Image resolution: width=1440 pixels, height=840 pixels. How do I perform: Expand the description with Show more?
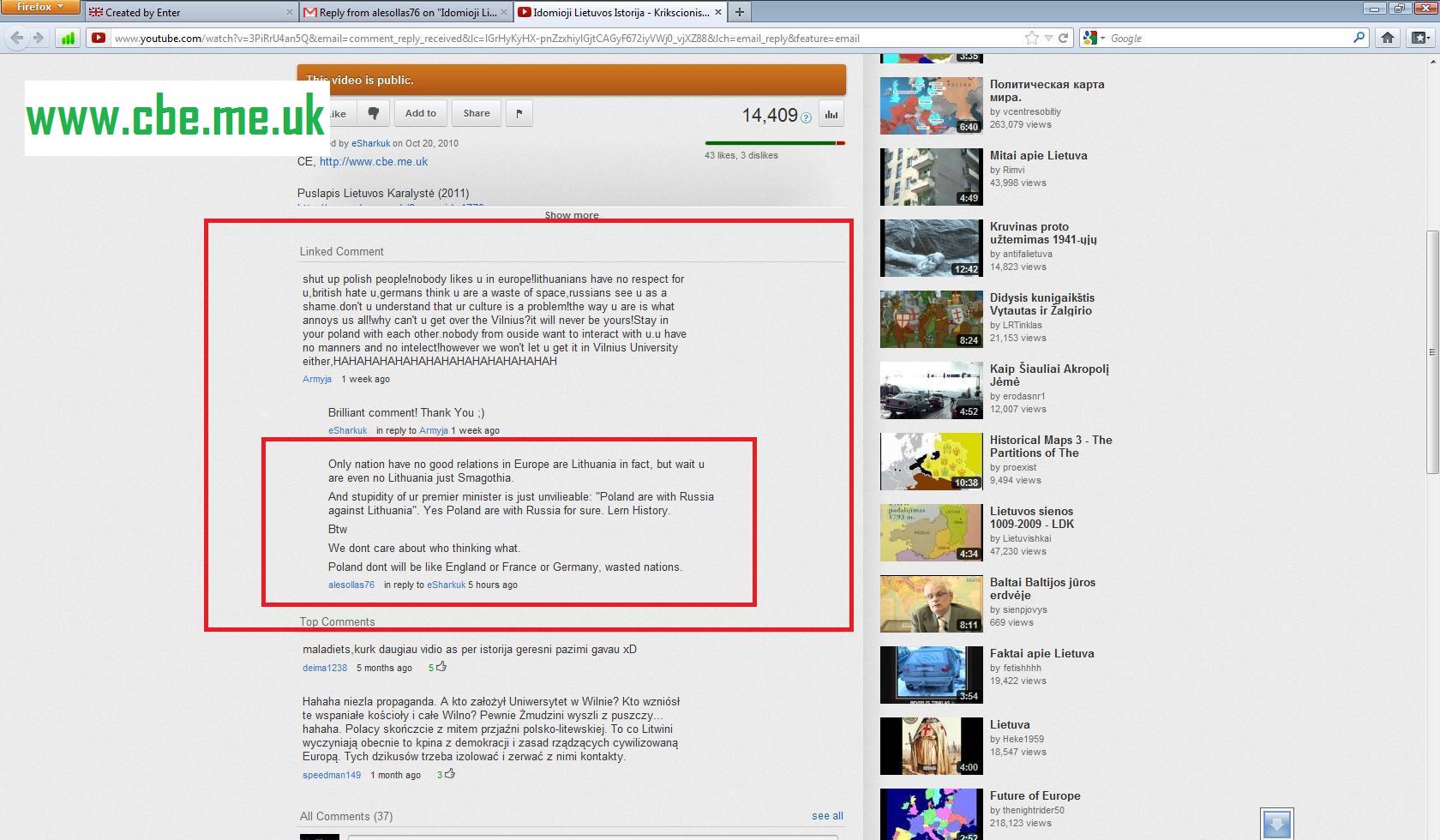(572, 215)
